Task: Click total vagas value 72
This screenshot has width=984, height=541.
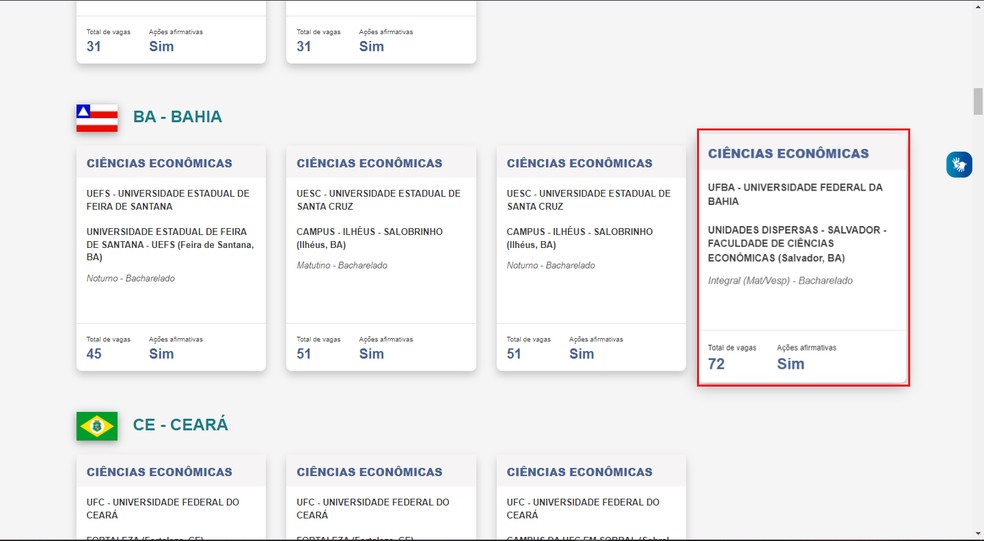Action: click(716, 364)
